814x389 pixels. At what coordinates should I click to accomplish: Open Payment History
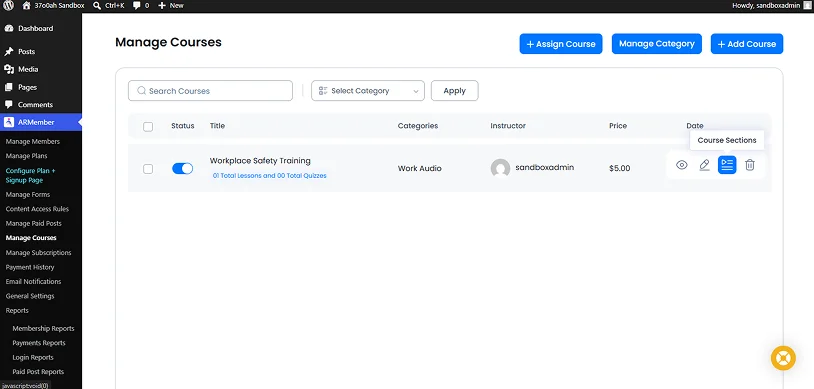click(30, 267)
